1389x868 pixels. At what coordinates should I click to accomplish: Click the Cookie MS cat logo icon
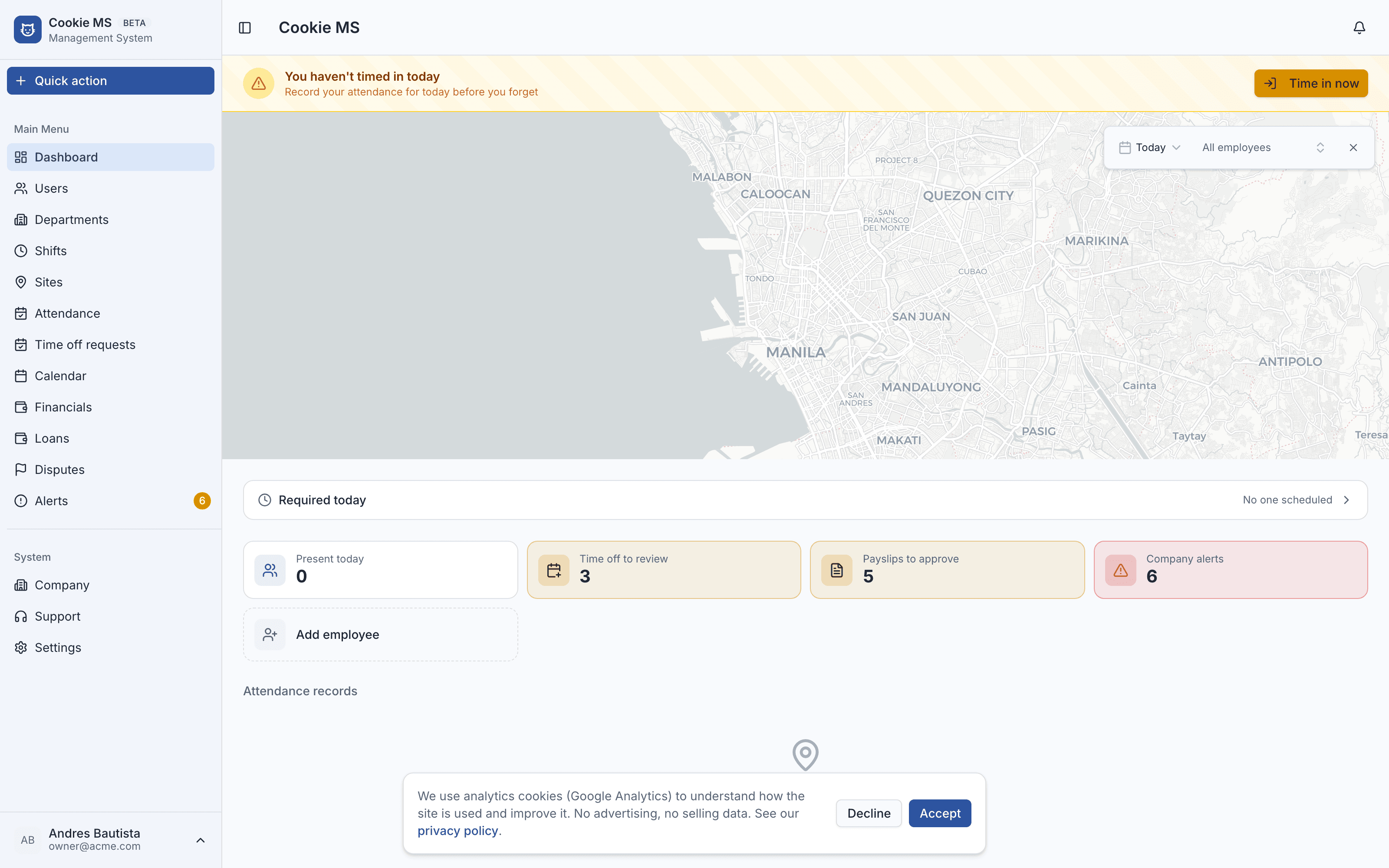point(27,30)
